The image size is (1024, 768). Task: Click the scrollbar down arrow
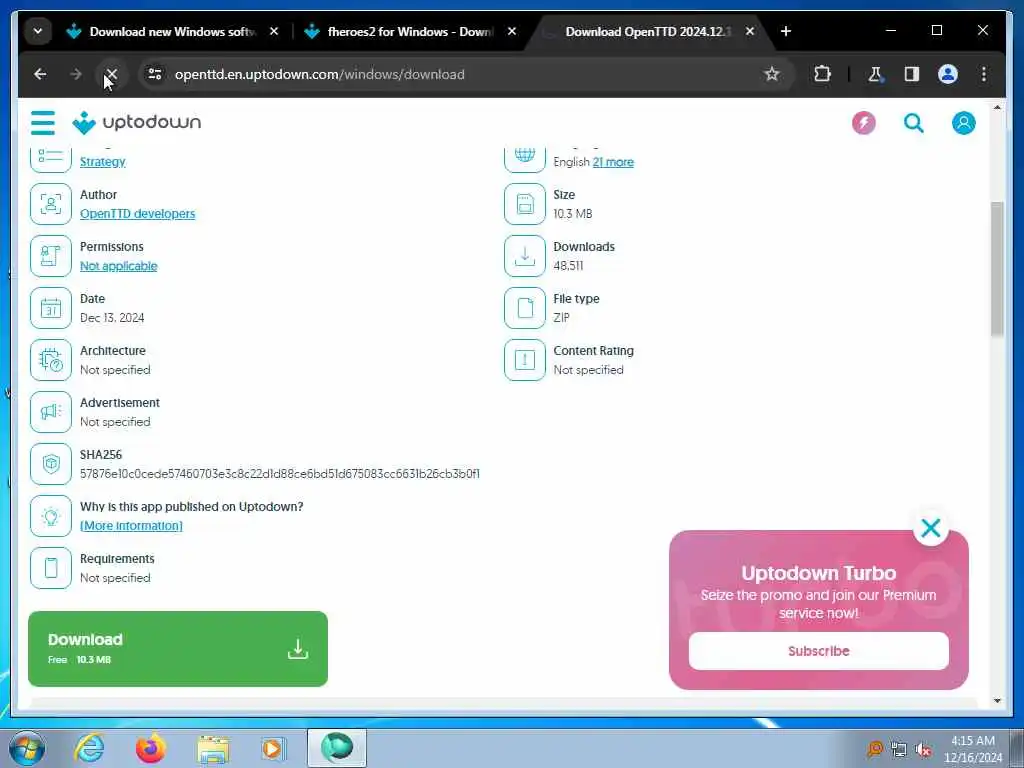click(x=997, y=701)
